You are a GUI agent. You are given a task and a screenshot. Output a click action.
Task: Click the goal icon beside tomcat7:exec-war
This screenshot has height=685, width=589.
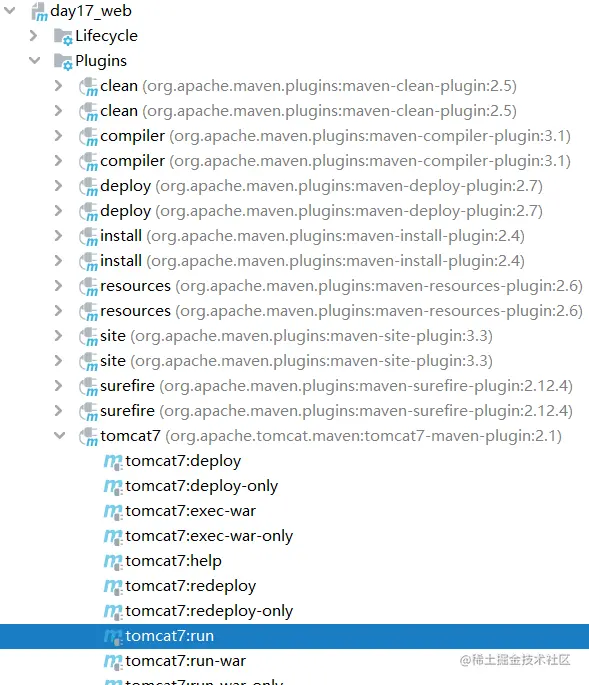[113, 512]
